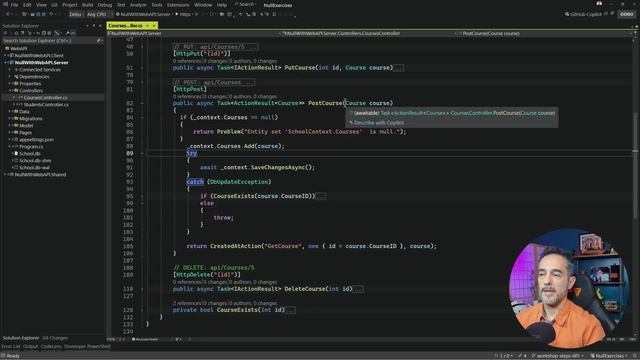Image resolution: width=640 pixels, height=360 pixels.
Task: Open the PostCourse member navigation dropdown
Action: click(x=543, y=33)
